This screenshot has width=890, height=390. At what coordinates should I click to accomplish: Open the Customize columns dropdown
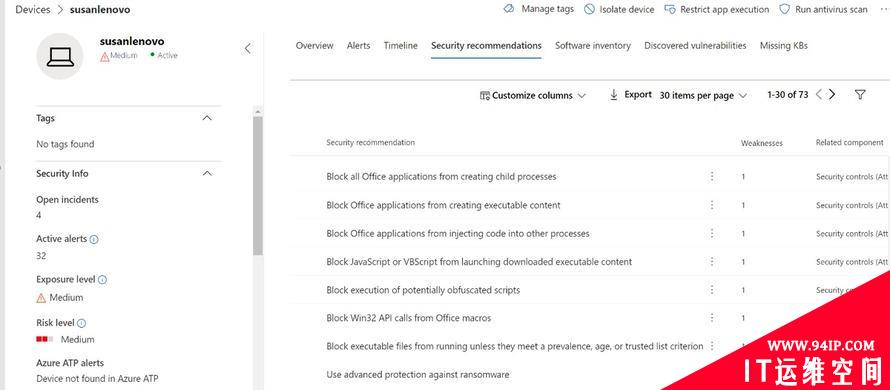pyautogui.click(x=532, y=95)
